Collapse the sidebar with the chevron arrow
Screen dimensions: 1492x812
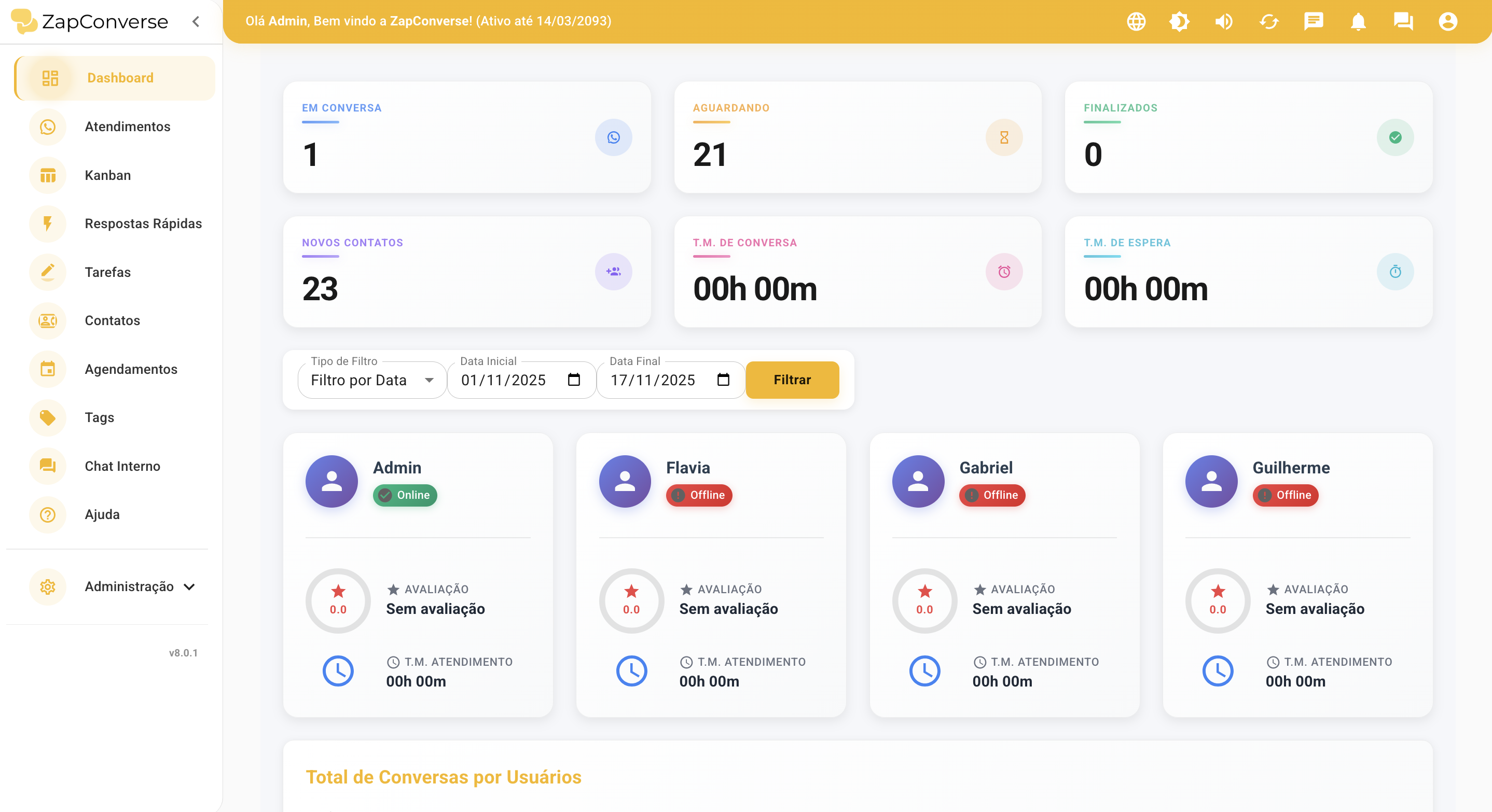tap(196, 21)
